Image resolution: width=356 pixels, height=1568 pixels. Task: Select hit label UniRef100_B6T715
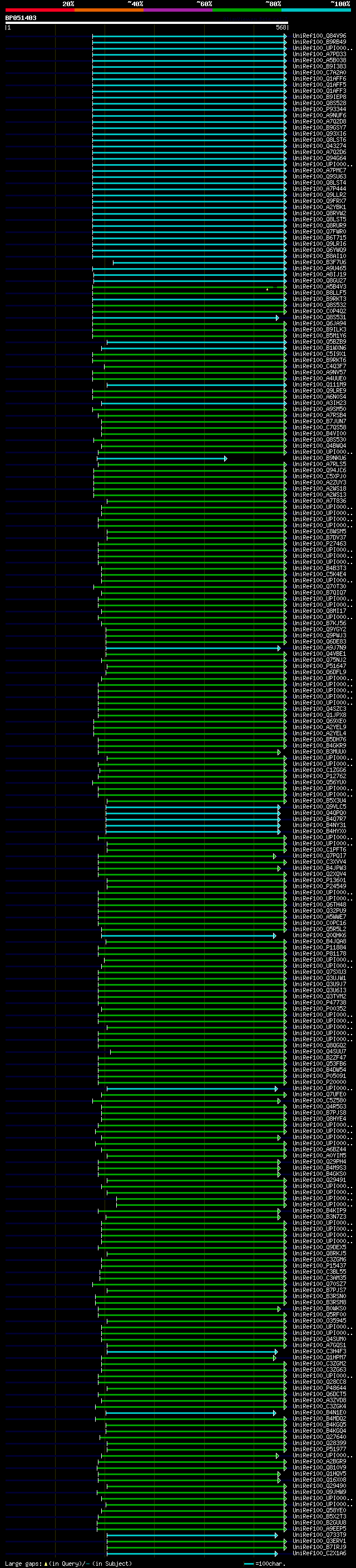[x=319, y=238]
